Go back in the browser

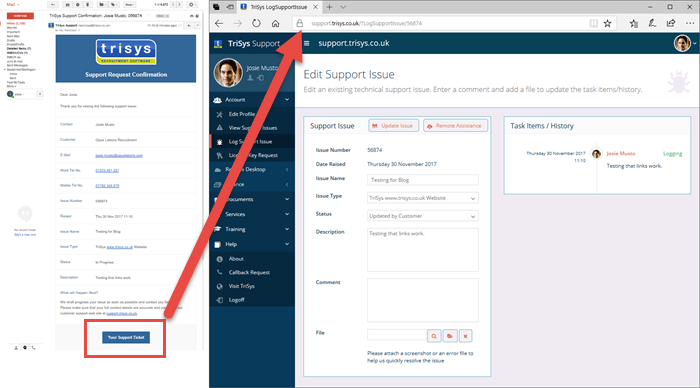pyautogui.click(x=219, y=23)
